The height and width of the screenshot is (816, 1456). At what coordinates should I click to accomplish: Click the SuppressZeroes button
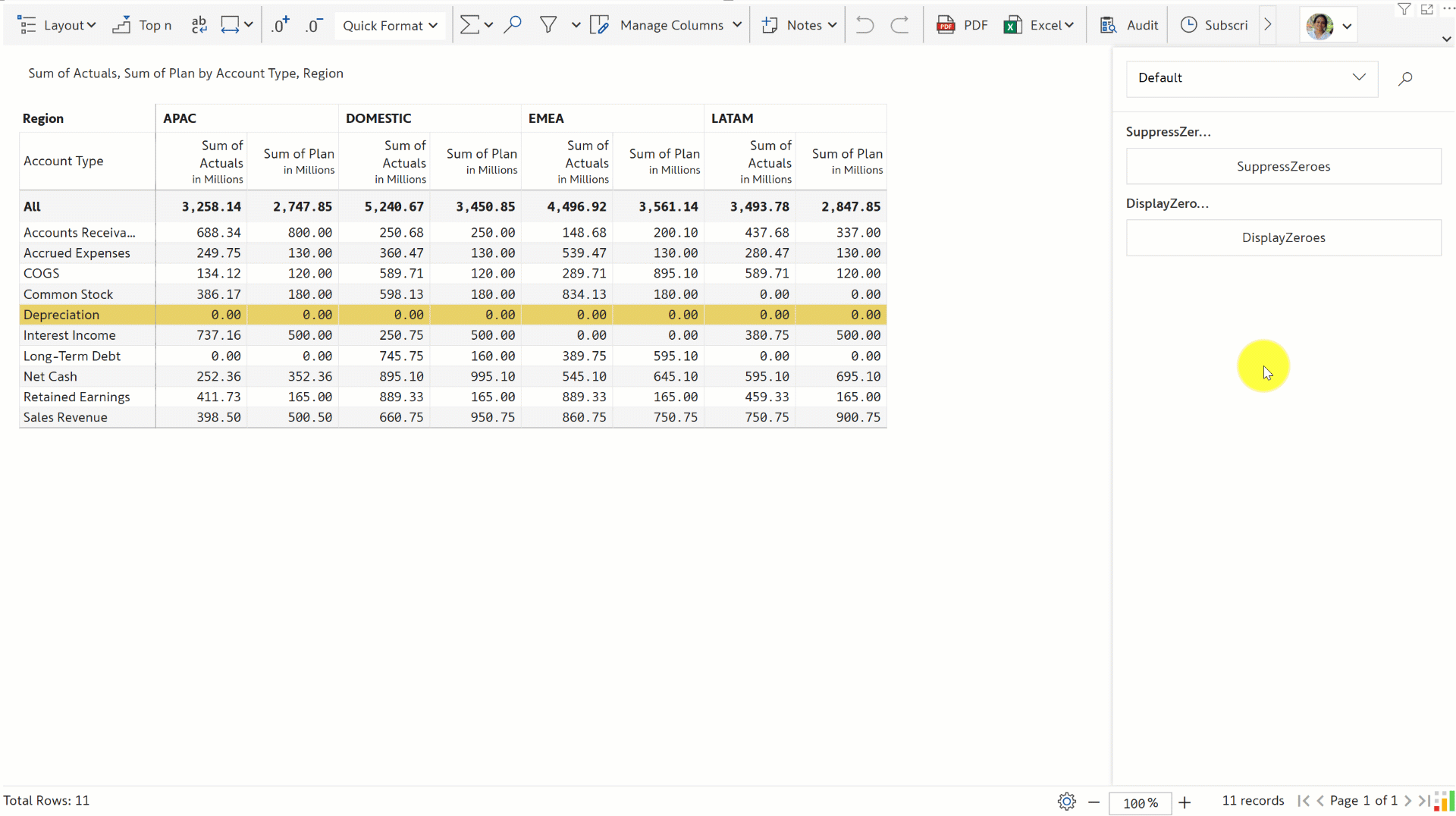point(1283,167)
